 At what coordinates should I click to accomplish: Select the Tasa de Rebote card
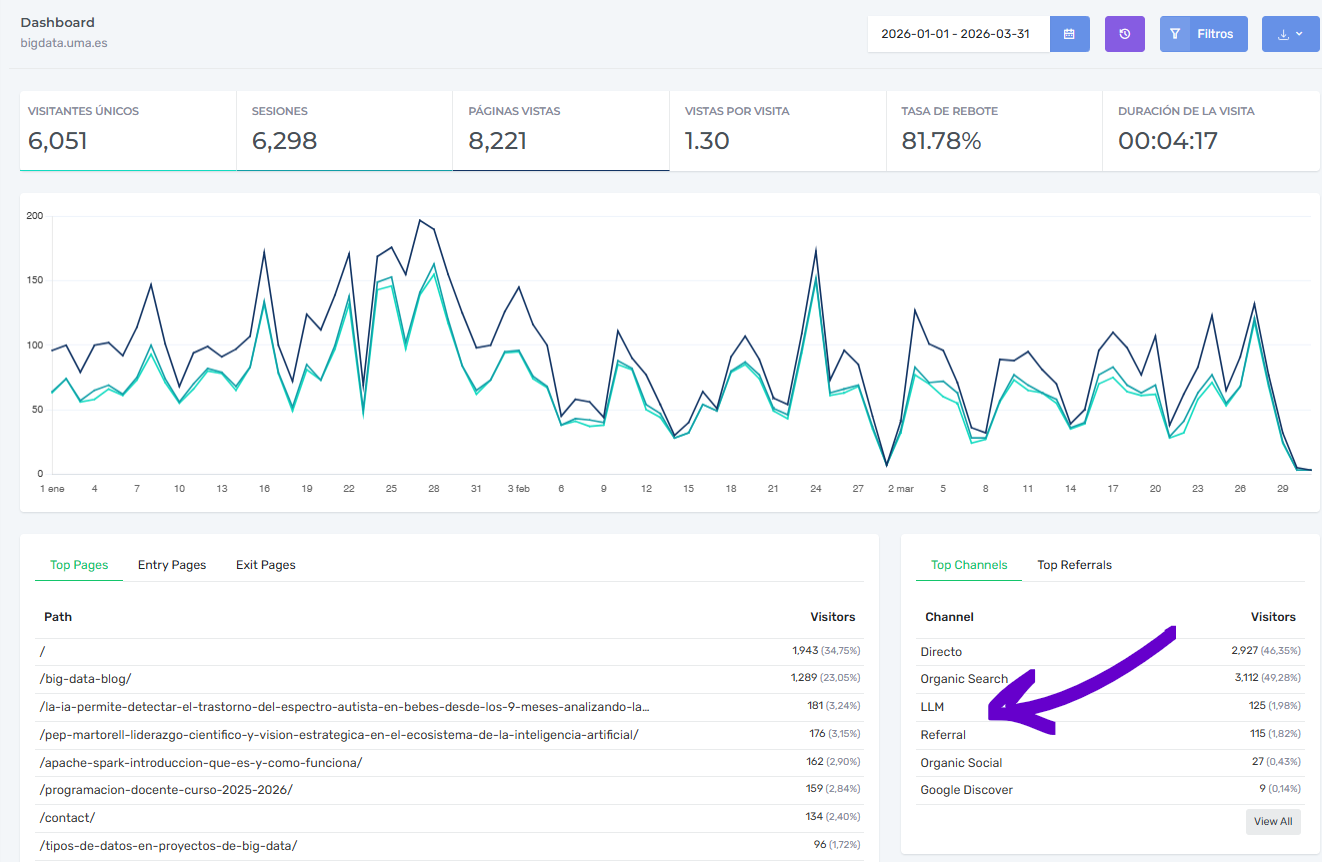click(x=994, y=131)
